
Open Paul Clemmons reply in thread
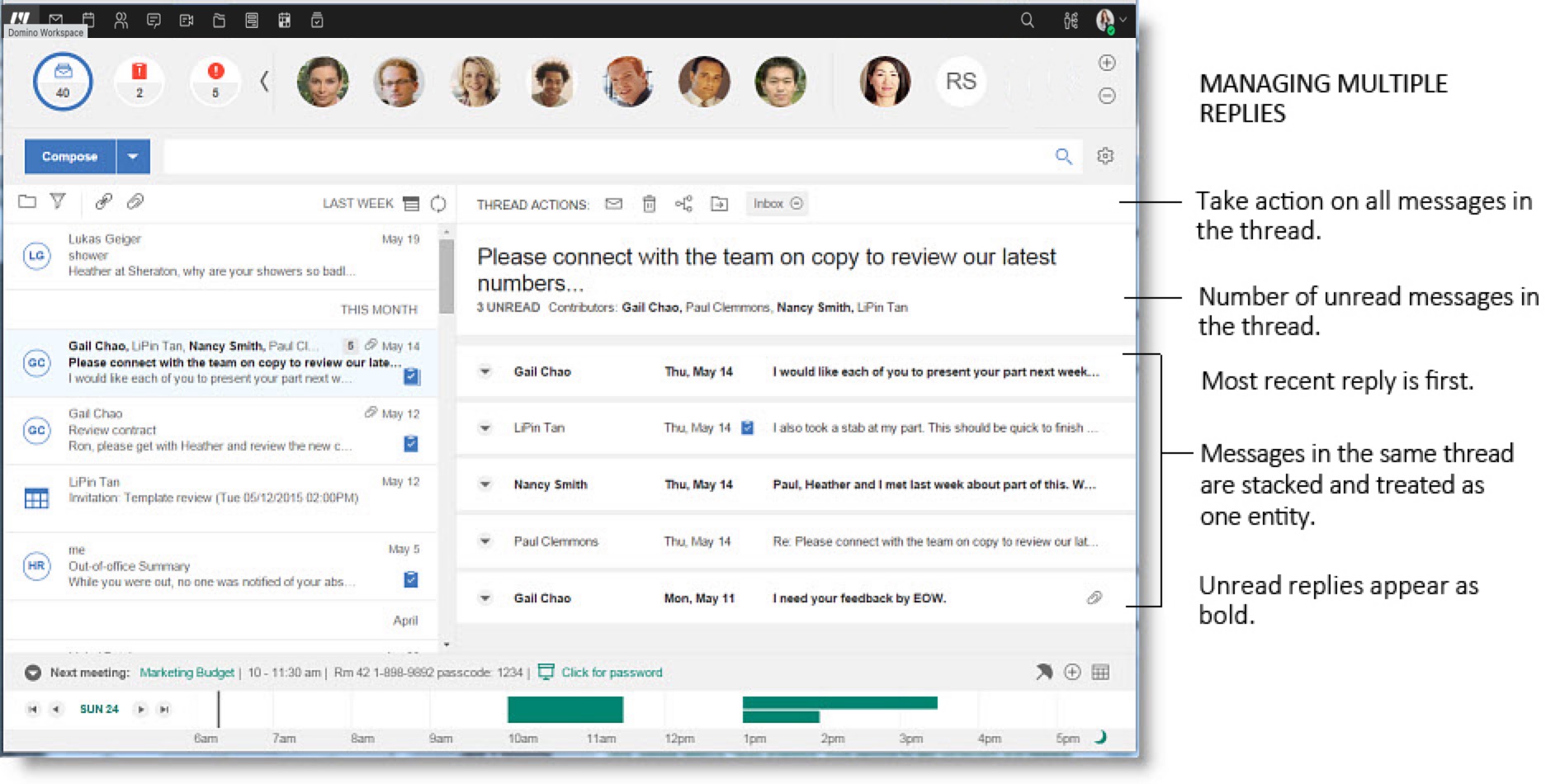796,541
